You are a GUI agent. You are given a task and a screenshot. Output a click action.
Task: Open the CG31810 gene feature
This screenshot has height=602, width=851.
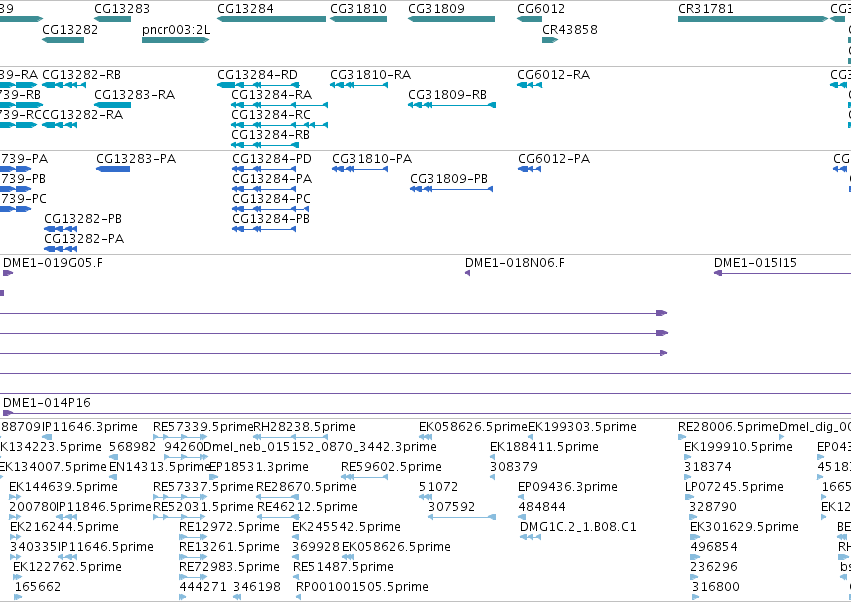click(x=358, y=19)
